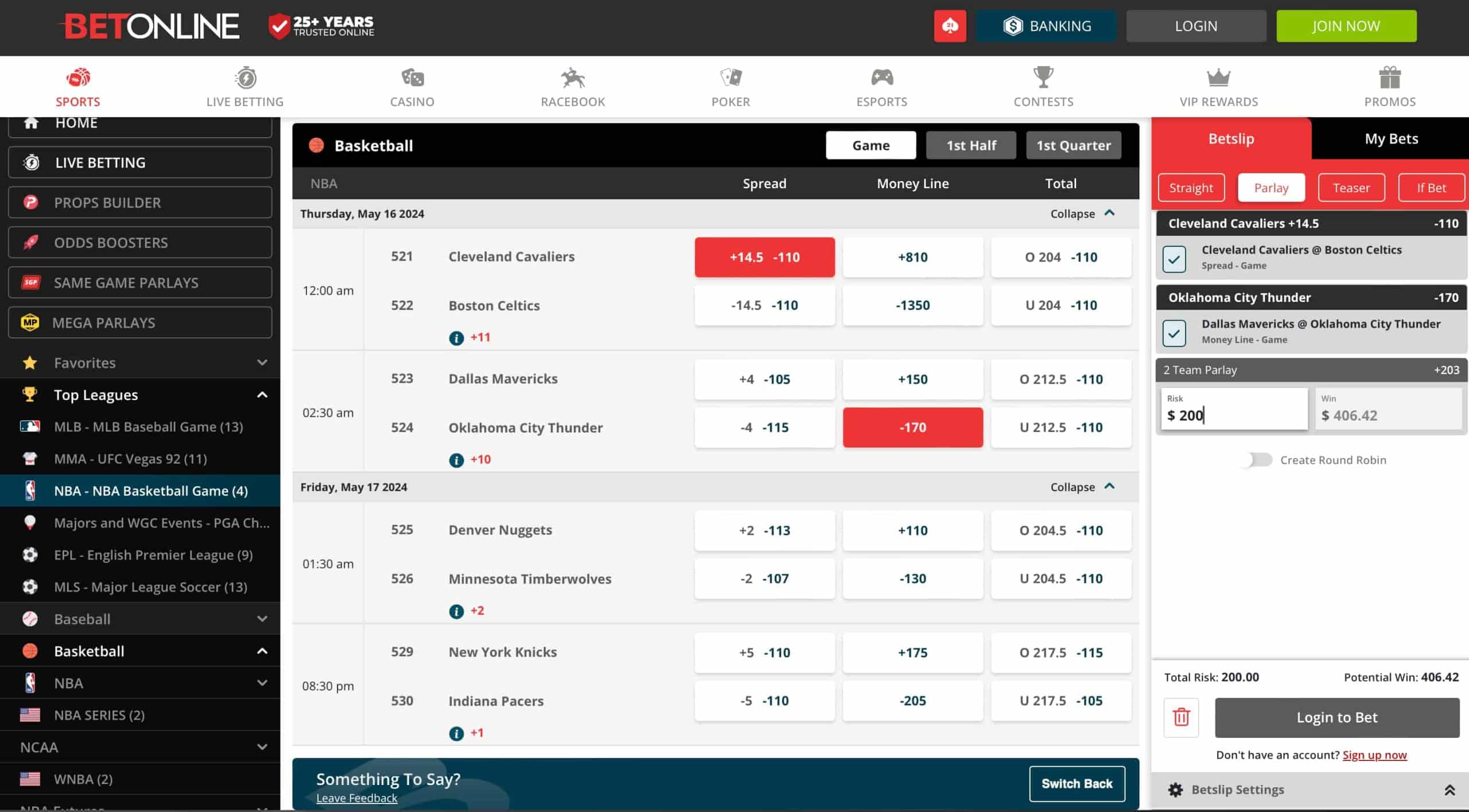
Task: Toggle Create Round Robin switch
Action: click(1258, 460)
